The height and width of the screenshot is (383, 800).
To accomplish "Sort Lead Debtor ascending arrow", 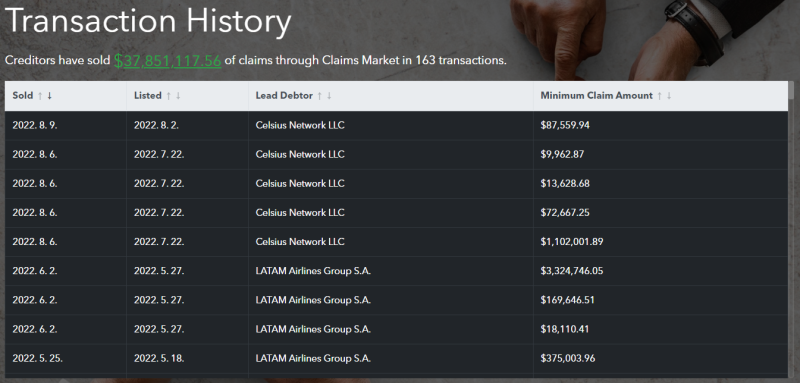I will click(x=320, y=96).
